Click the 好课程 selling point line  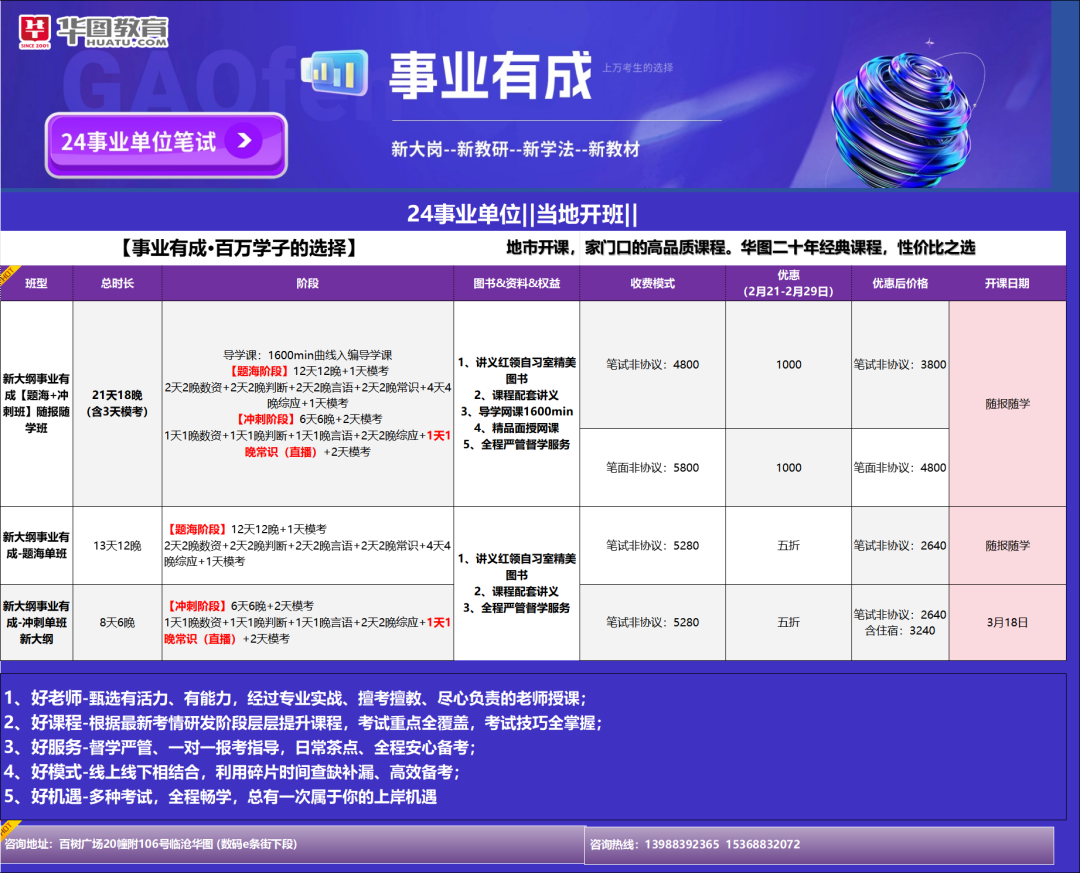pyautogui.click(x=303, y=723)
